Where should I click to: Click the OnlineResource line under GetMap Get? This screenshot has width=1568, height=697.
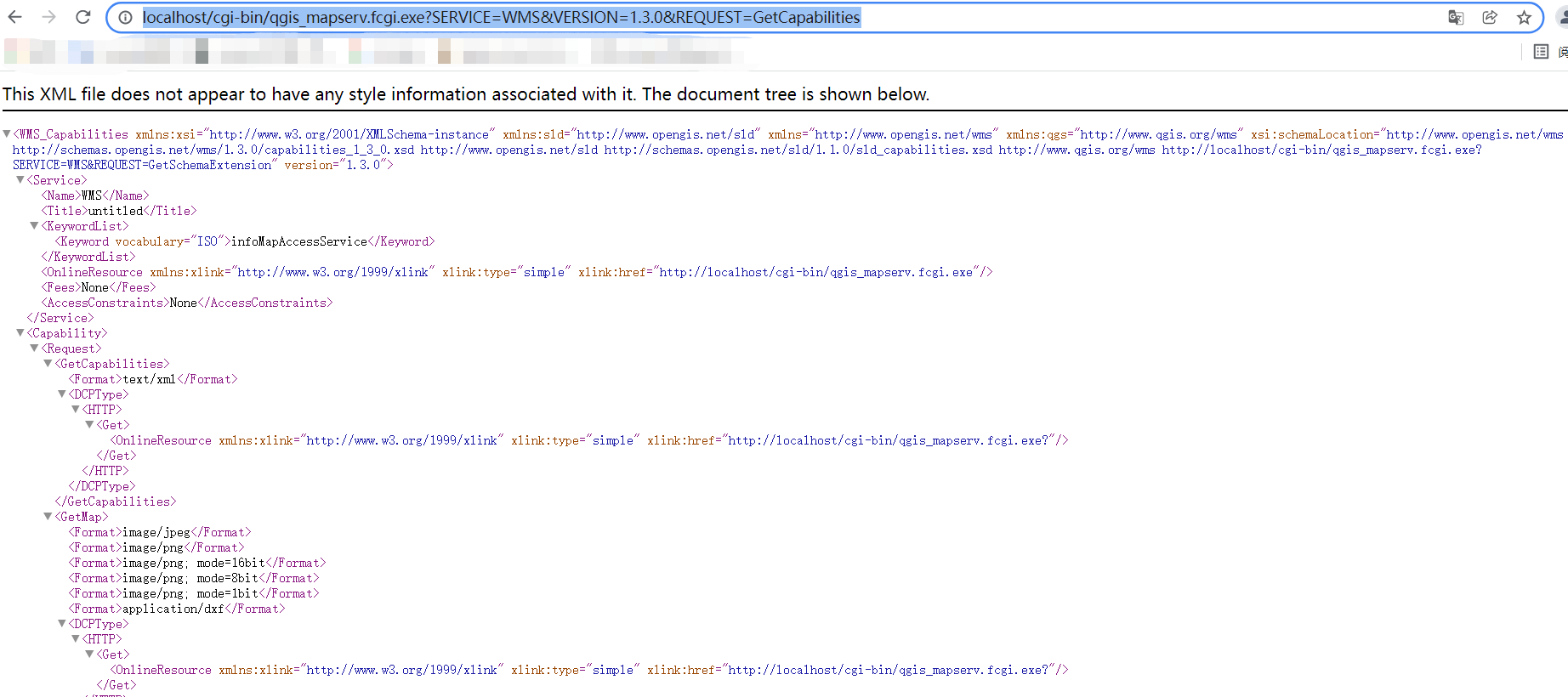589,670
